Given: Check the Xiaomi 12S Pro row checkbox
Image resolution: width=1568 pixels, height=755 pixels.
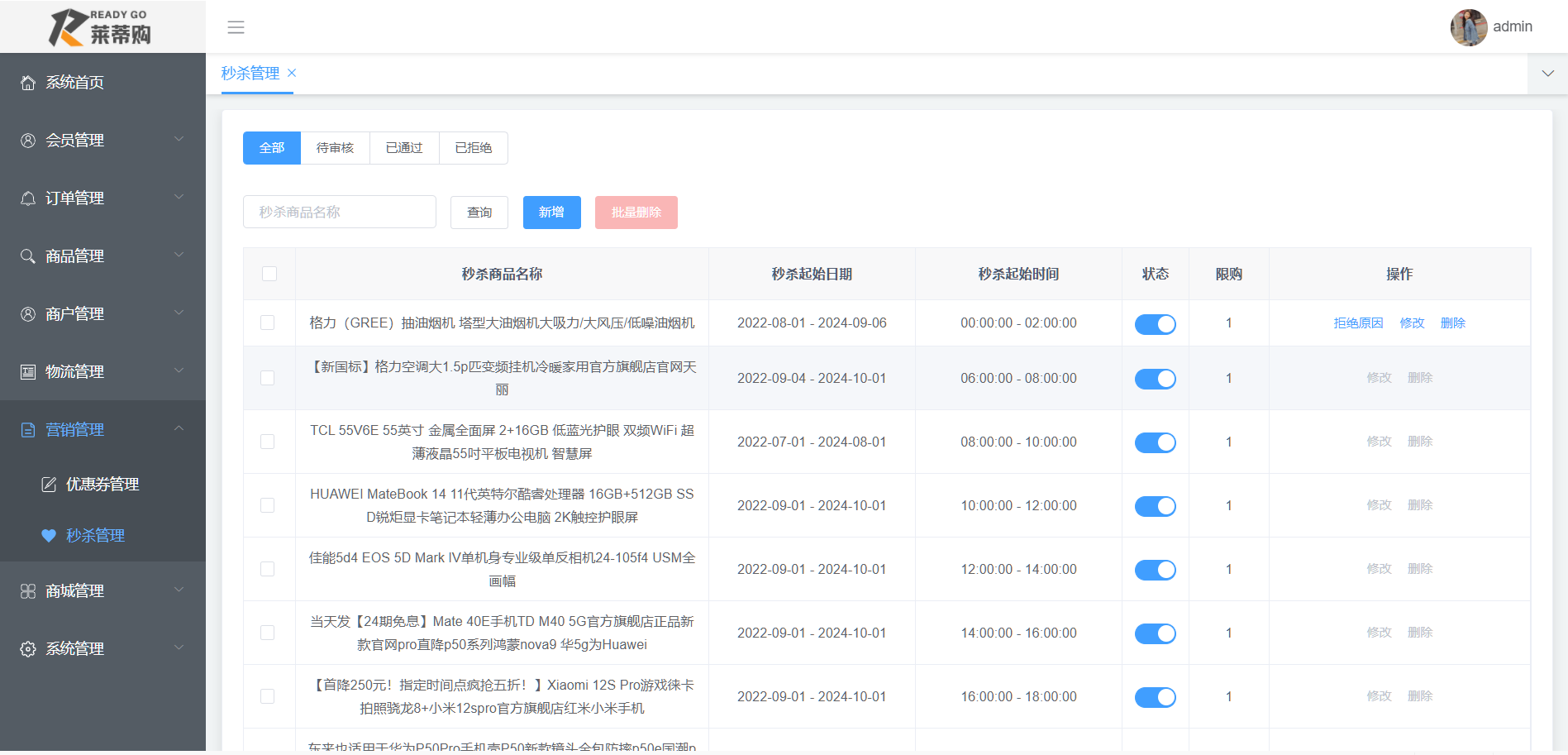Looking at the screenshot, I should tap(267, 696).
